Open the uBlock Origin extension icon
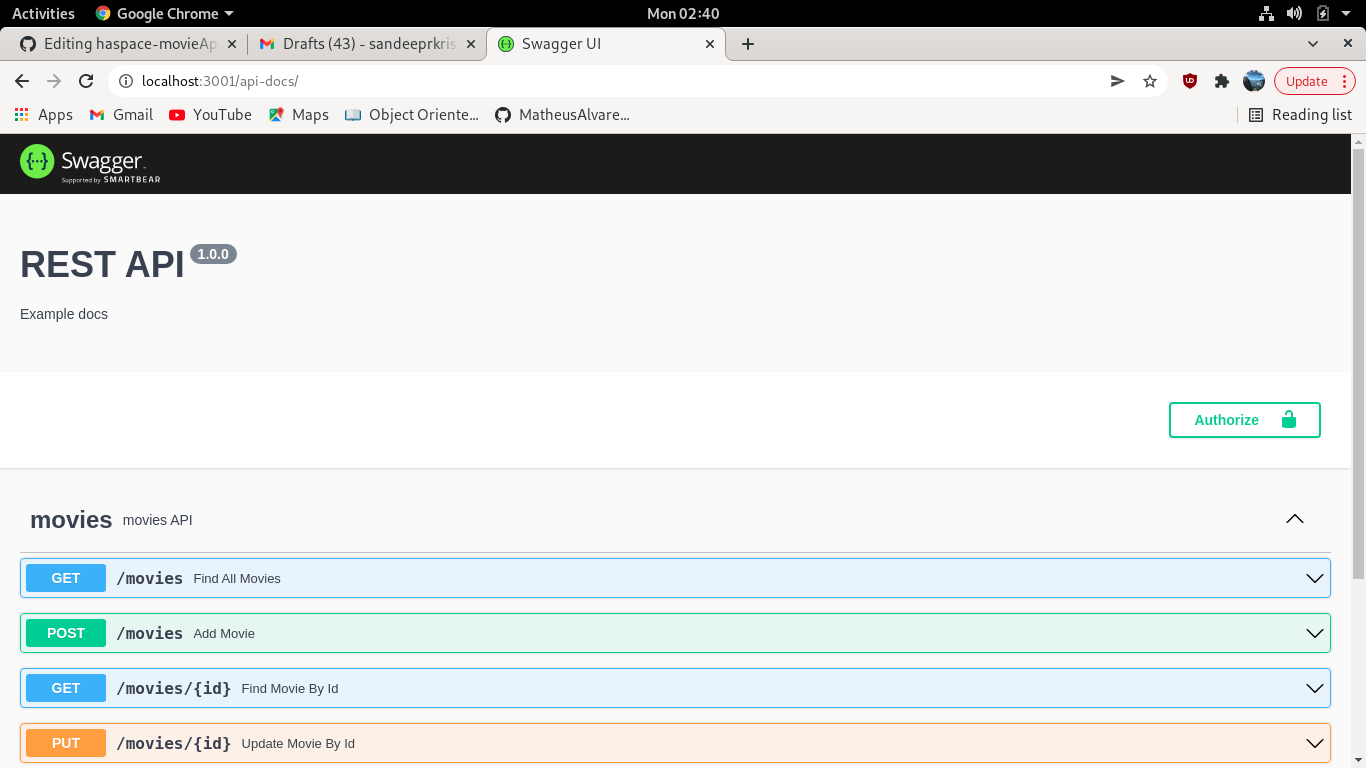The height and width of the screenshot is (768, 1366). pos(1190,81)
